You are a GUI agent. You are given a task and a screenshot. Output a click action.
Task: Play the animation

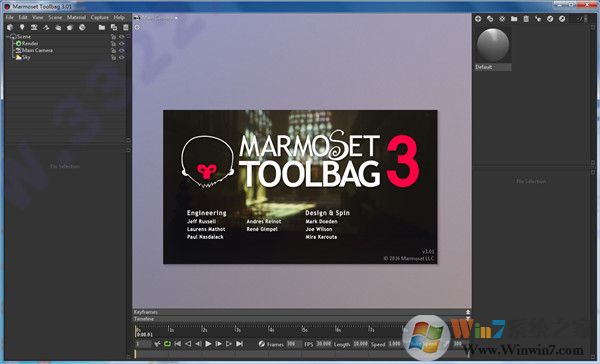tap(208, 344)
